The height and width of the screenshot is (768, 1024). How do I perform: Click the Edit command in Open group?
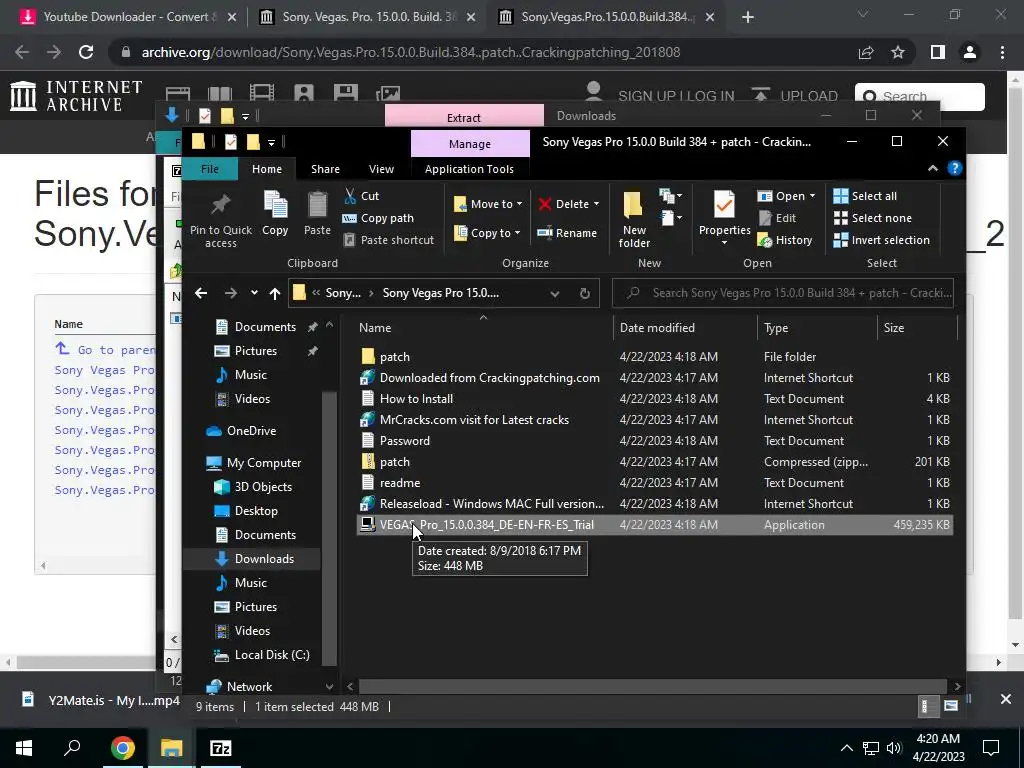[x=776, y=218]
